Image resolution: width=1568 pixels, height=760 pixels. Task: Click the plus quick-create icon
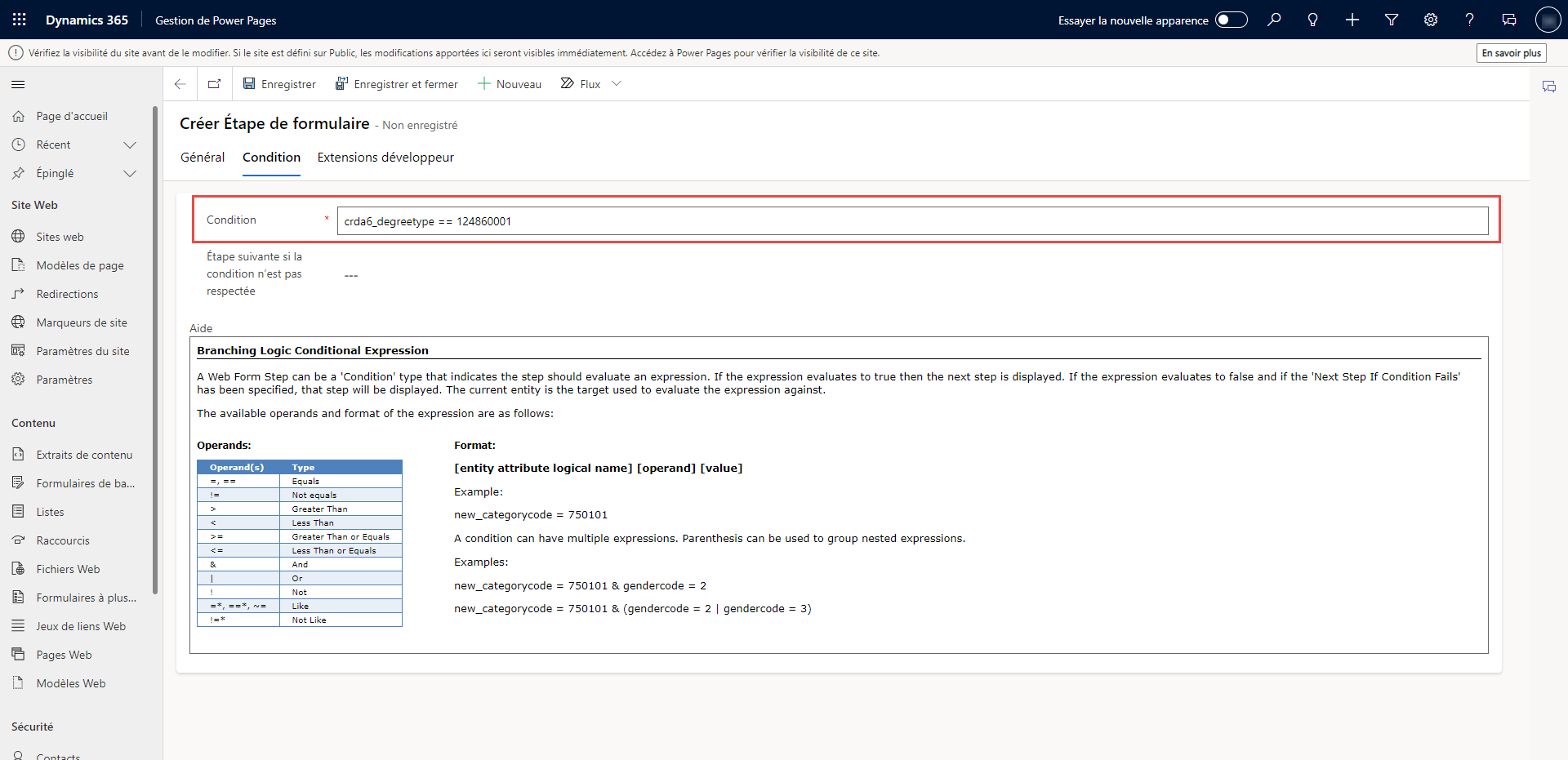[x=1352, y=20]
